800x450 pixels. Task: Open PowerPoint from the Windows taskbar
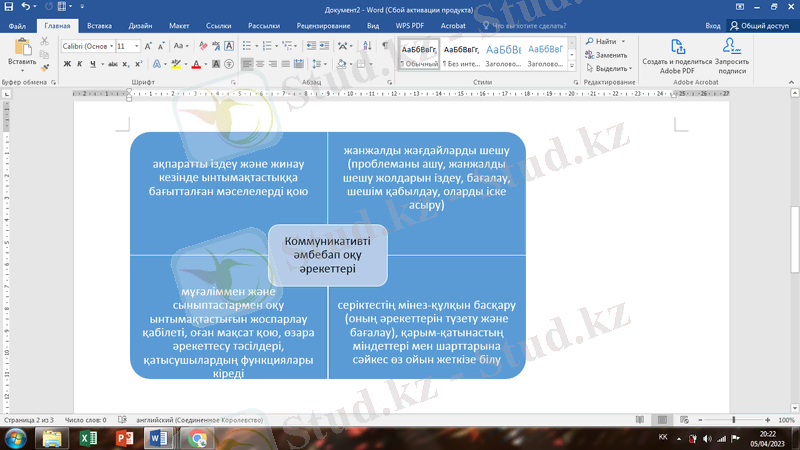pos(126,438)
